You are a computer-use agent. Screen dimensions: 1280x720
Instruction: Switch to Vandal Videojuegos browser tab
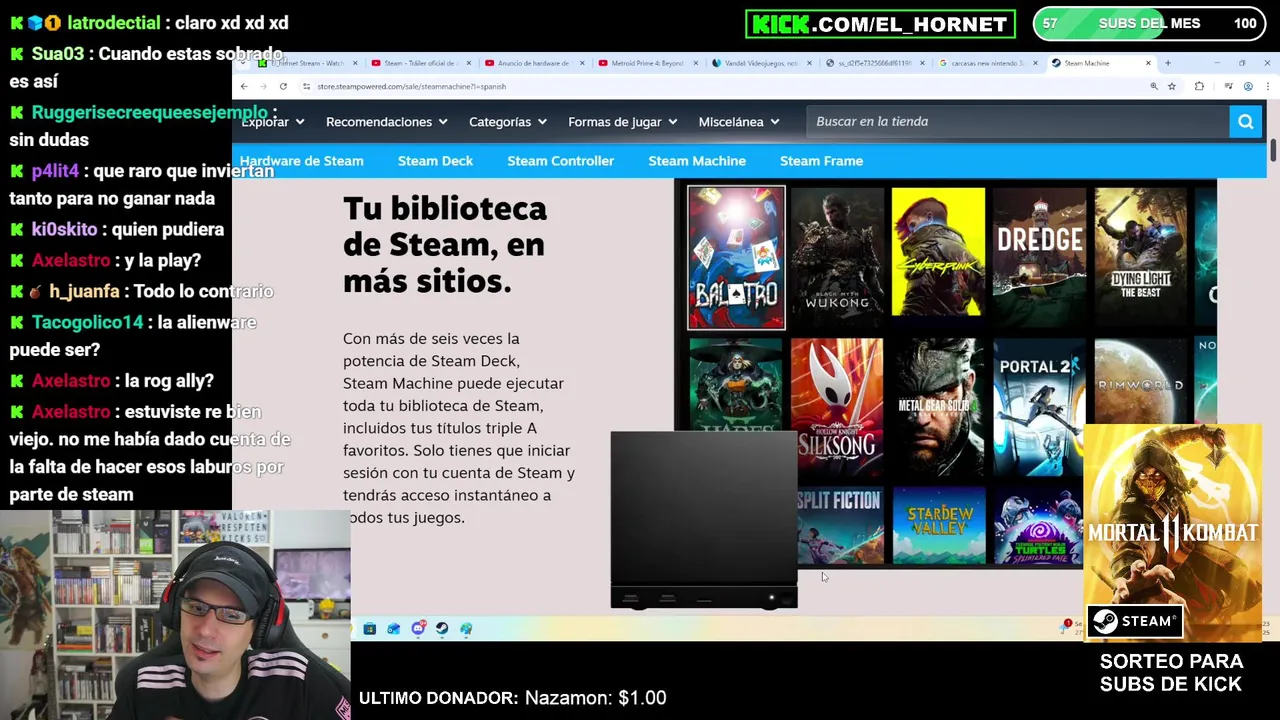760,63
